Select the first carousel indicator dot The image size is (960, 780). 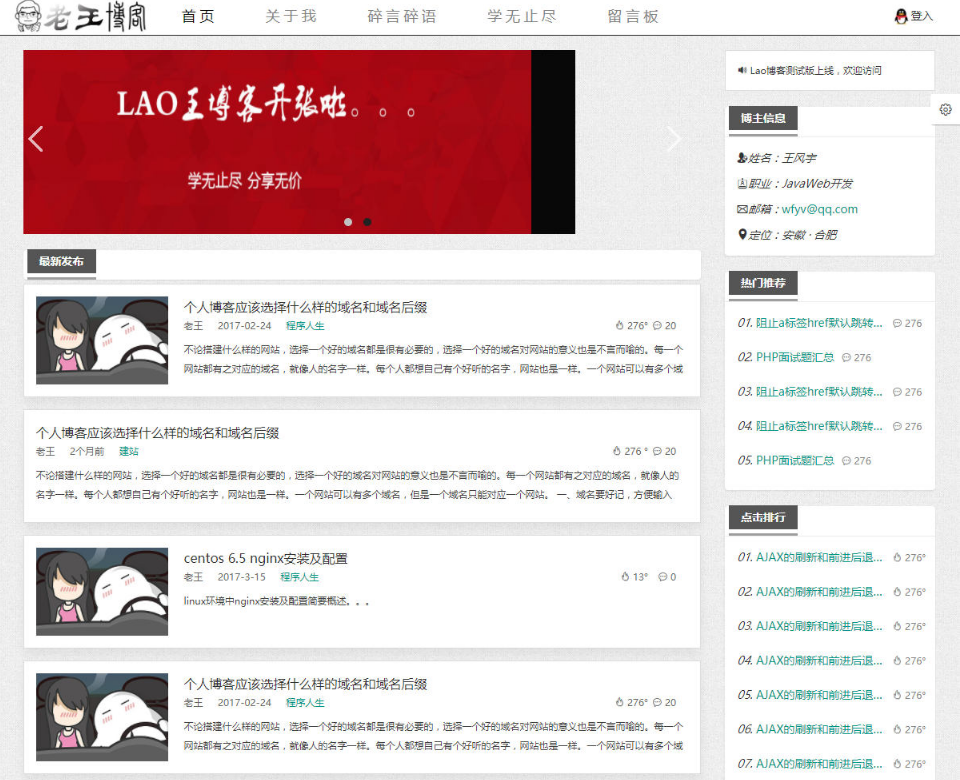[x=348, y=222]
